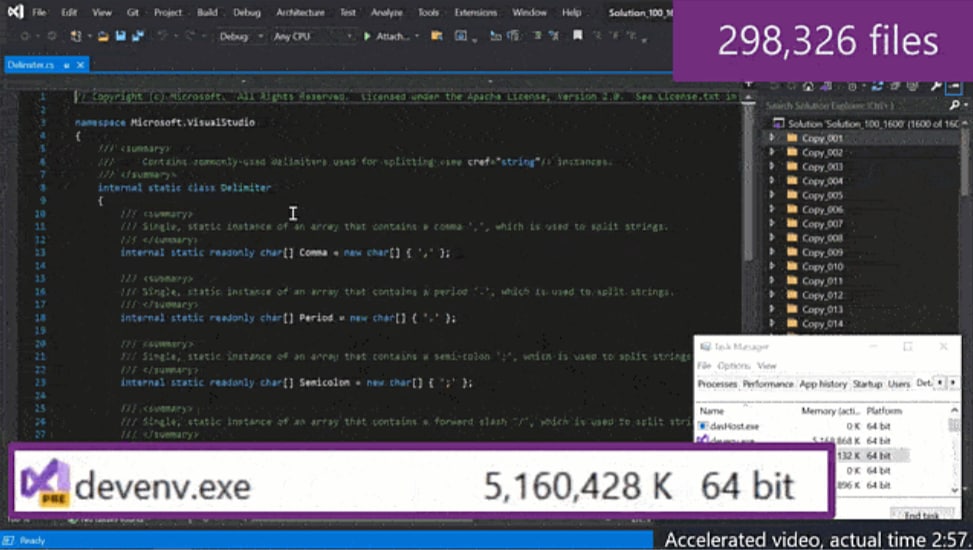This screenshot has height=550, width=973.
Task: Open Solution Explorer properties wrench icon
Action: pyautogui.click(x=936, y=86)
